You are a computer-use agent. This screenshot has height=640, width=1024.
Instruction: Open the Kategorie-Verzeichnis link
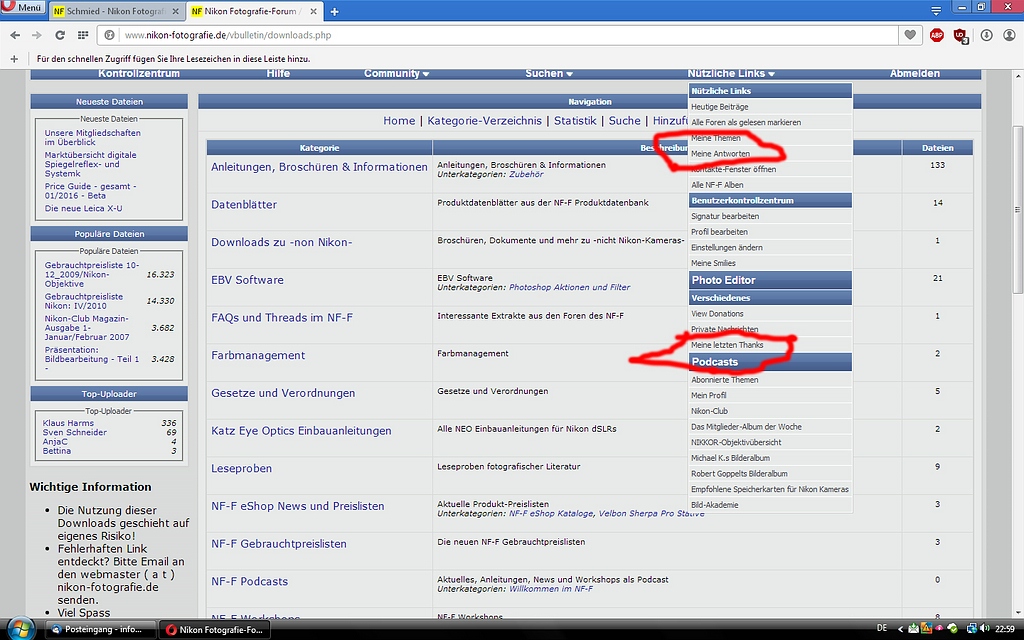[485, 121]
